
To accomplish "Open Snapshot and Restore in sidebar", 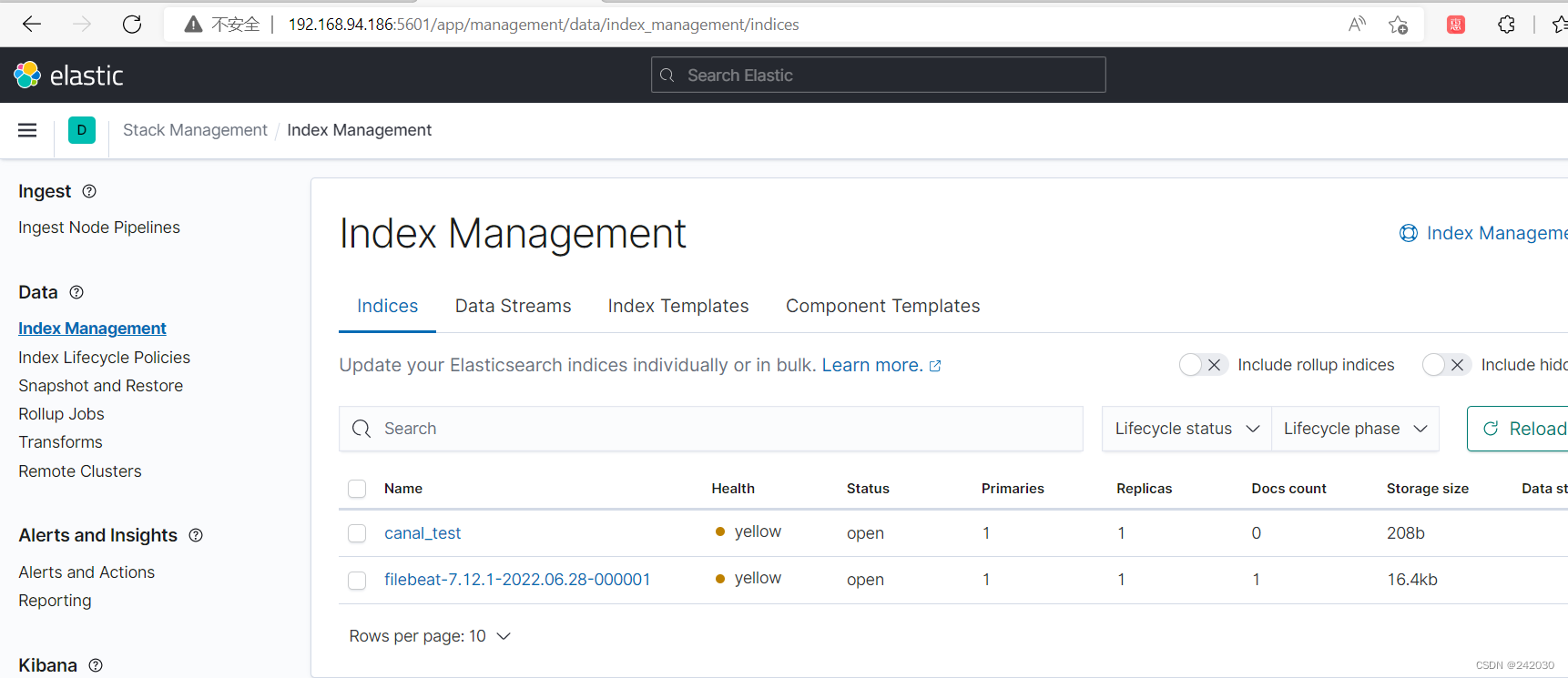I will point(101,386).
